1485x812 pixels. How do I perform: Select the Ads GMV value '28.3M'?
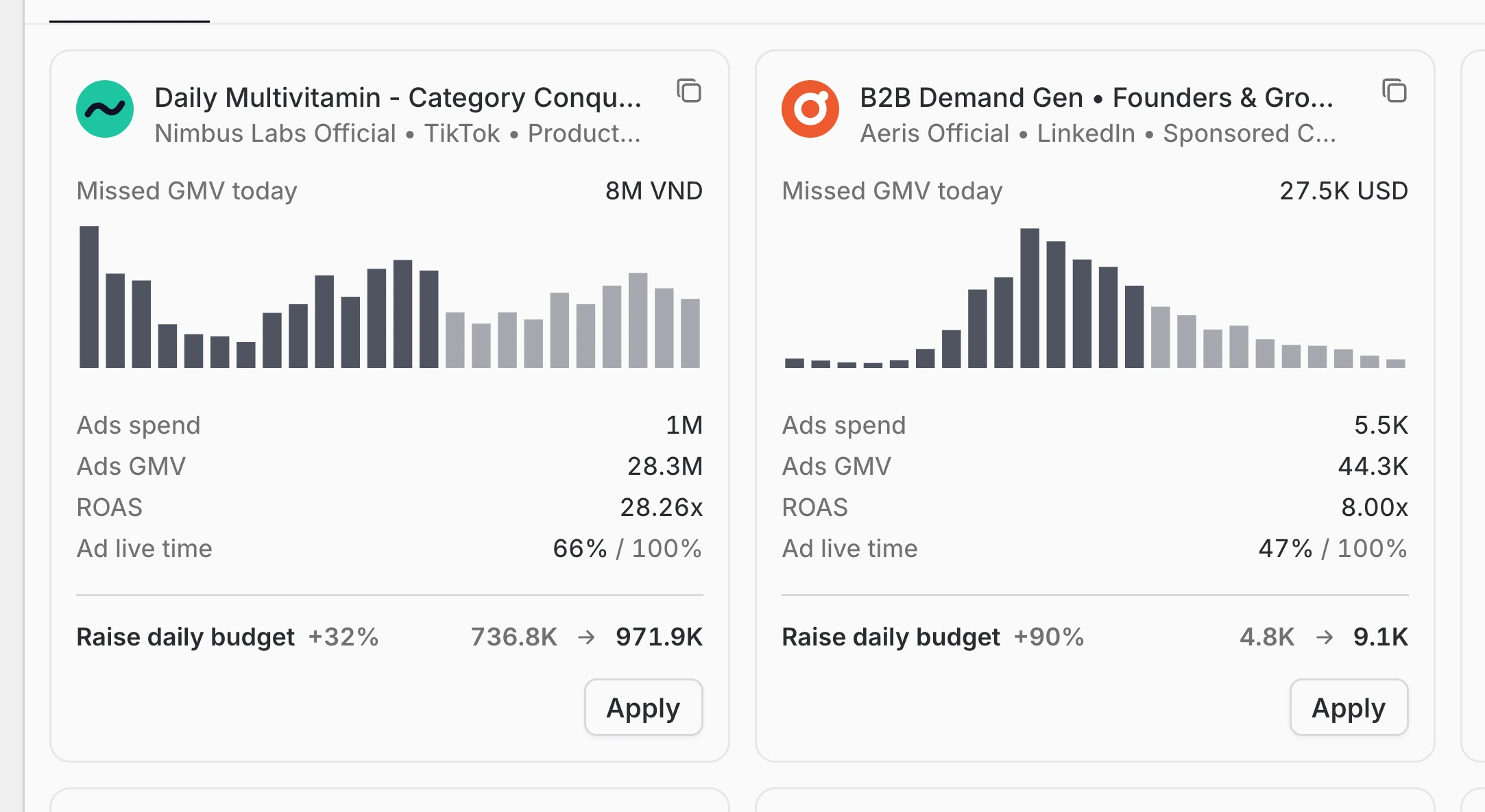point(665,466)
